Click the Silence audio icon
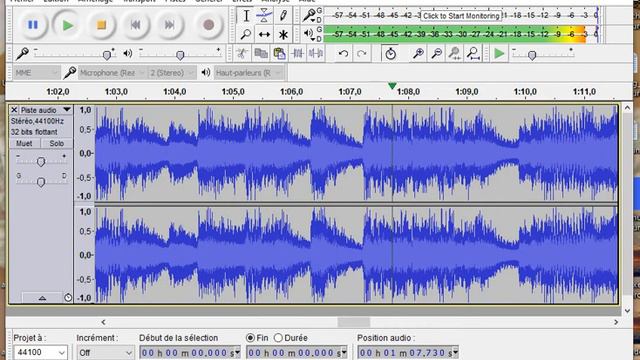Image resolution: width=640 pixels, height=360 pixels. (316, 53)
